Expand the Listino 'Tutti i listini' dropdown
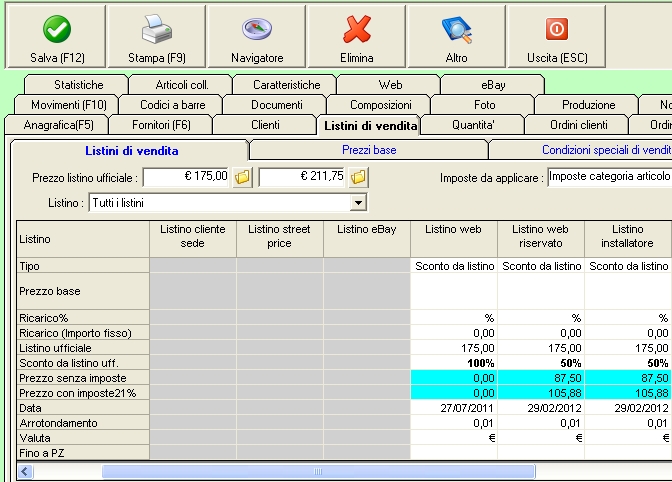 click(359, 203)
